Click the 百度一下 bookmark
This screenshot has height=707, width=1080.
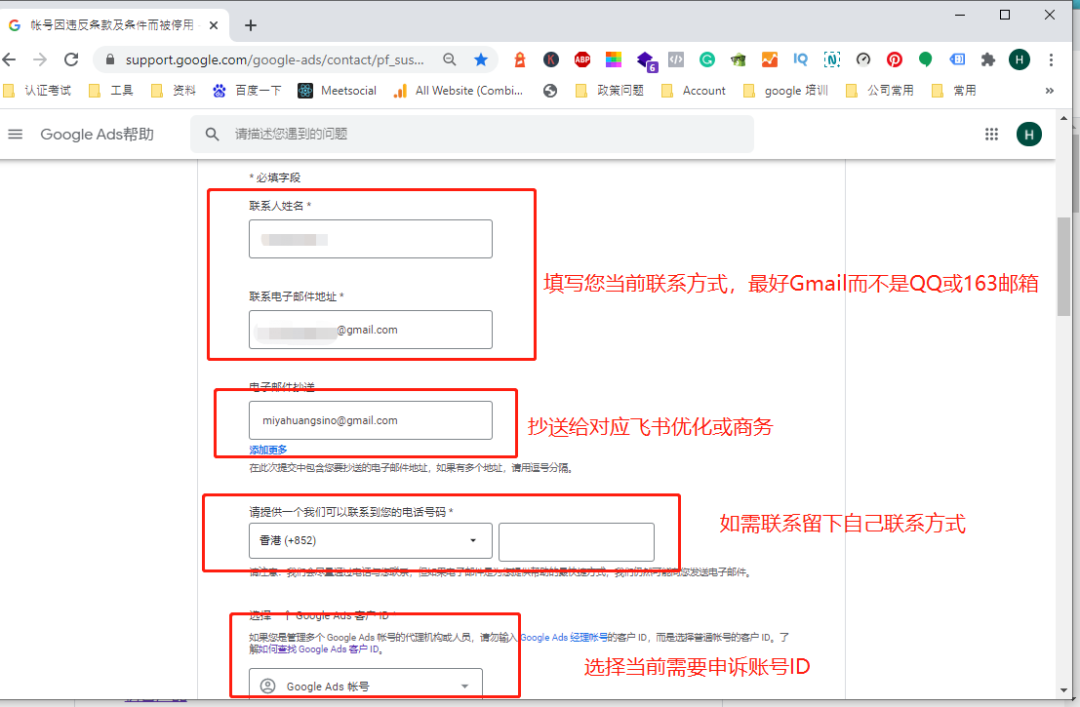(x=247, y=91)
